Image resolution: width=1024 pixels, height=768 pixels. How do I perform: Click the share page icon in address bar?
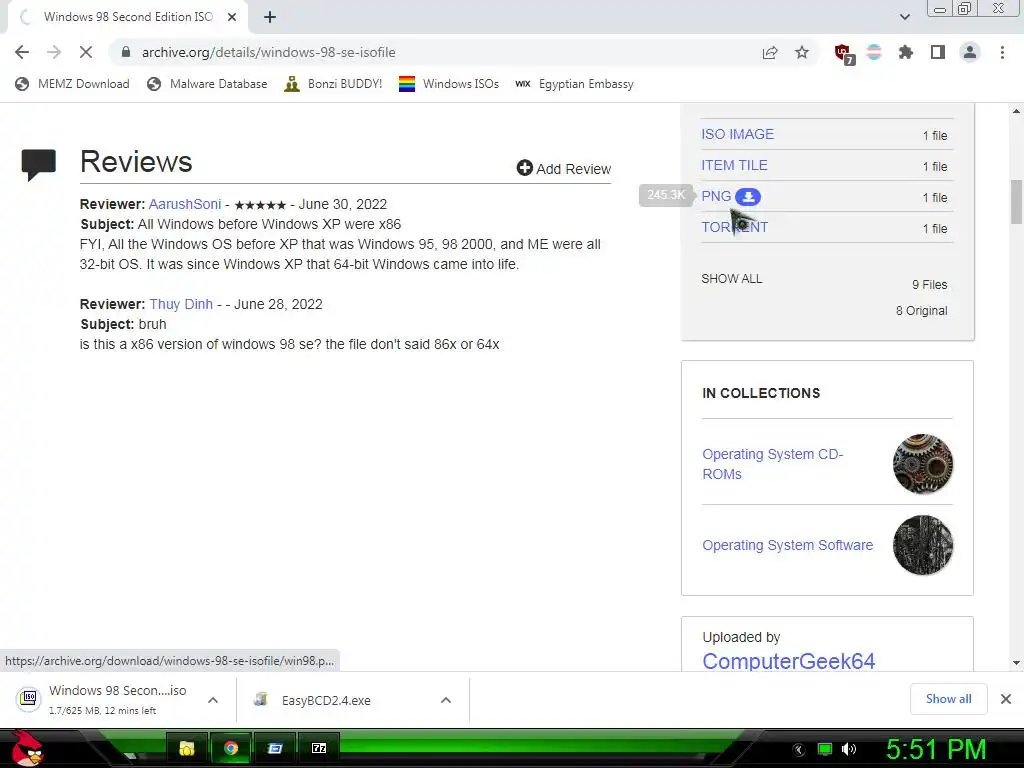[x=770, y=53]
